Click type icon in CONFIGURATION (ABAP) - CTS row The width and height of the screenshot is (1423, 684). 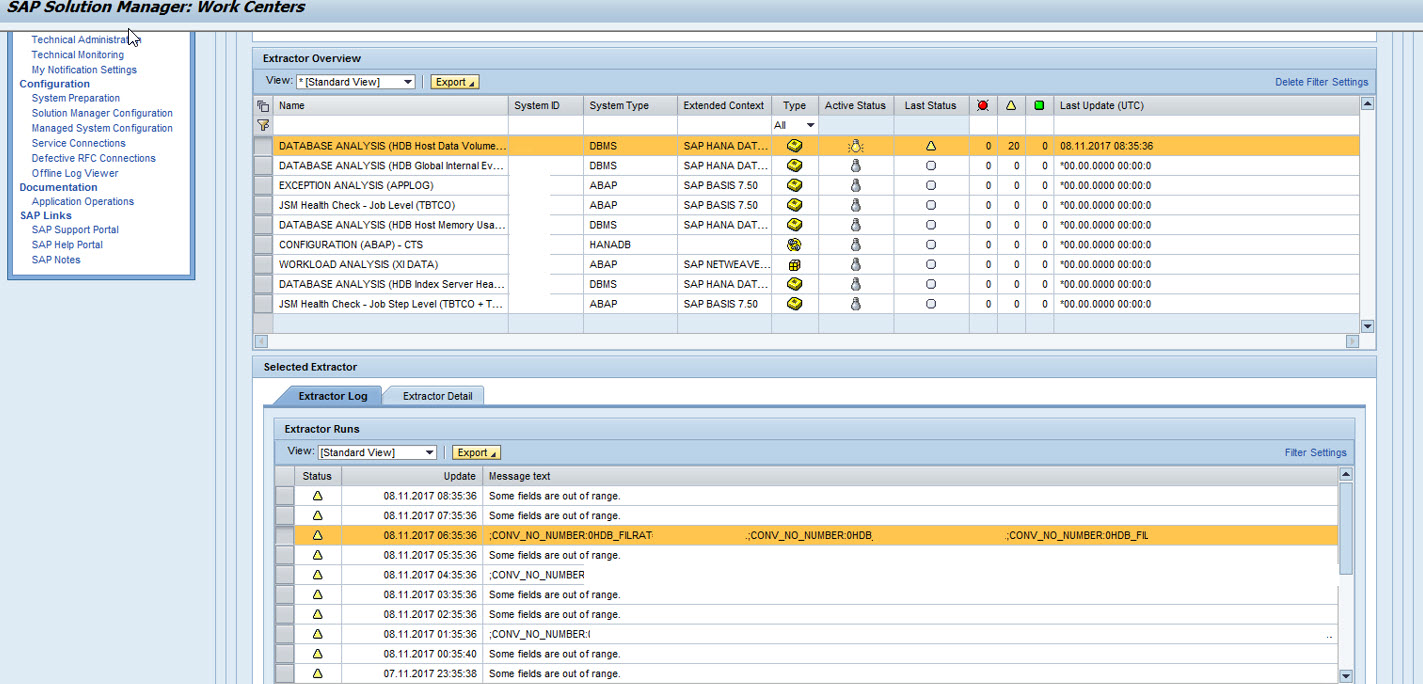click(794, 244)
